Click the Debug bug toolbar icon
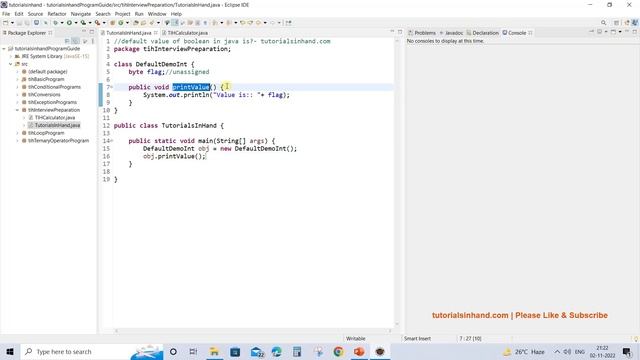The width and height of the screenshot is (640, 360). (x=55, y=23)
